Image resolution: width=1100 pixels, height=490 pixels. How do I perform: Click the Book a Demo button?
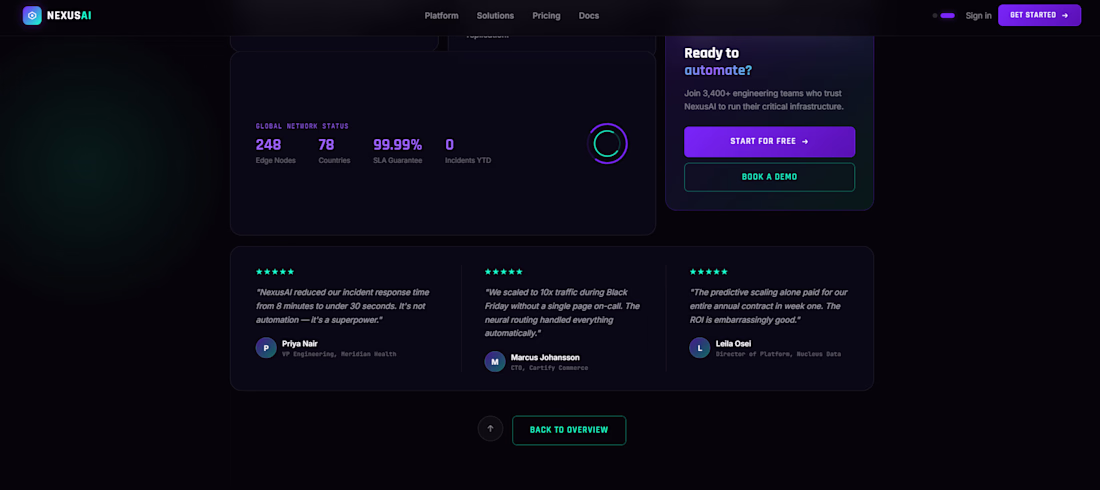tap(770, 177)
